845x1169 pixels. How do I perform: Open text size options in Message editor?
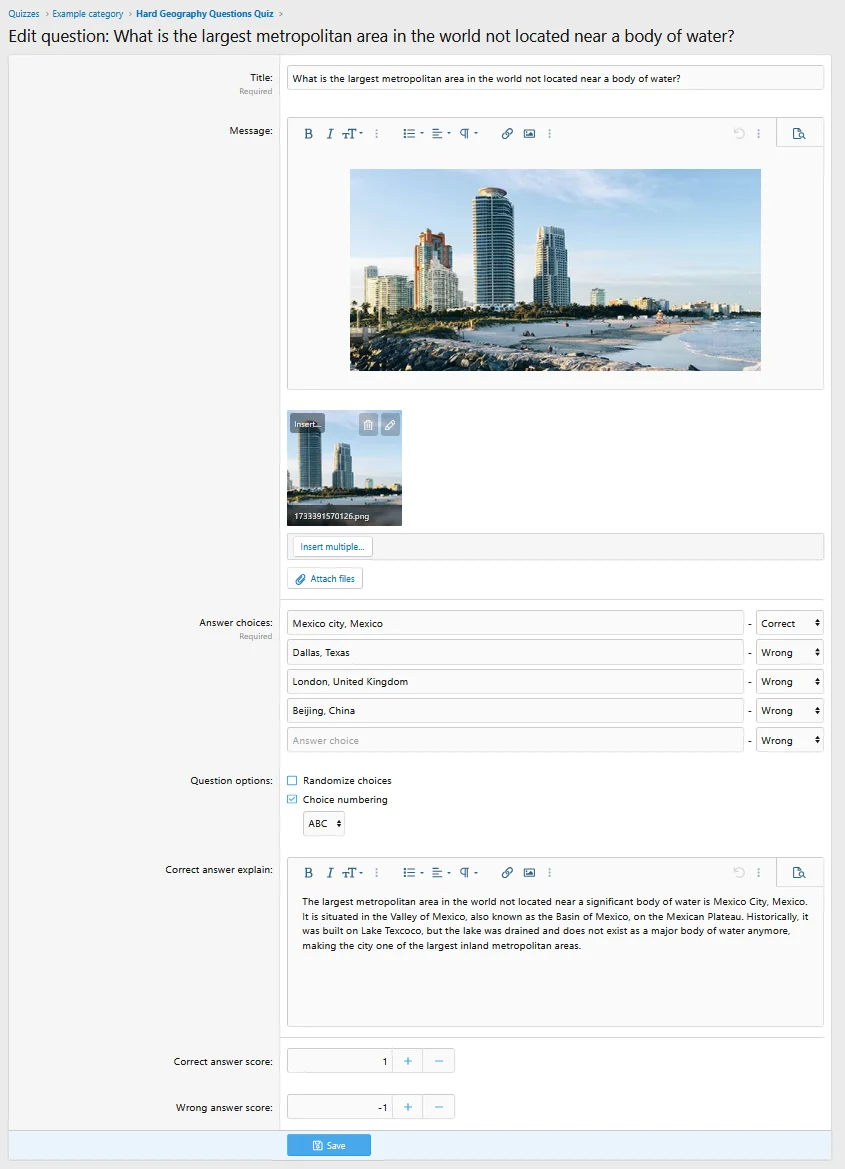click(x=352, y=133)
